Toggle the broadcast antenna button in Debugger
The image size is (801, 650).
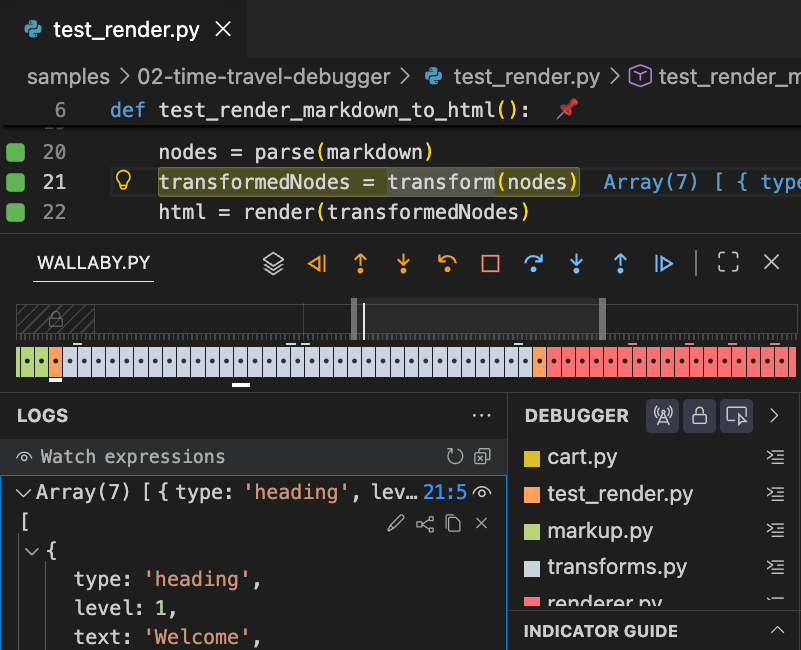point(663,416)
